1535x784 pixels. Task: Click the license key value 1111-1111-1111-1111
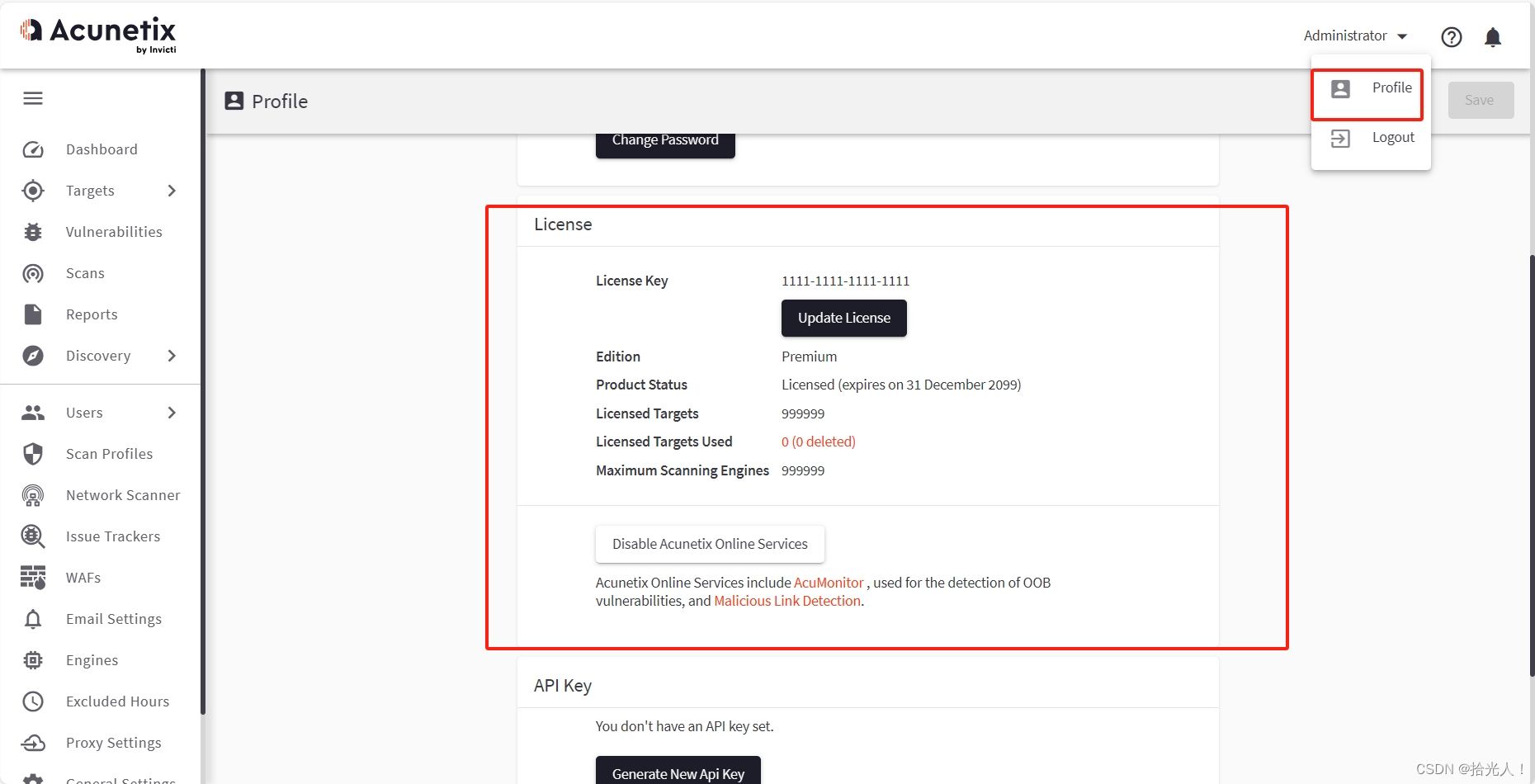click(x=845, y=281)
